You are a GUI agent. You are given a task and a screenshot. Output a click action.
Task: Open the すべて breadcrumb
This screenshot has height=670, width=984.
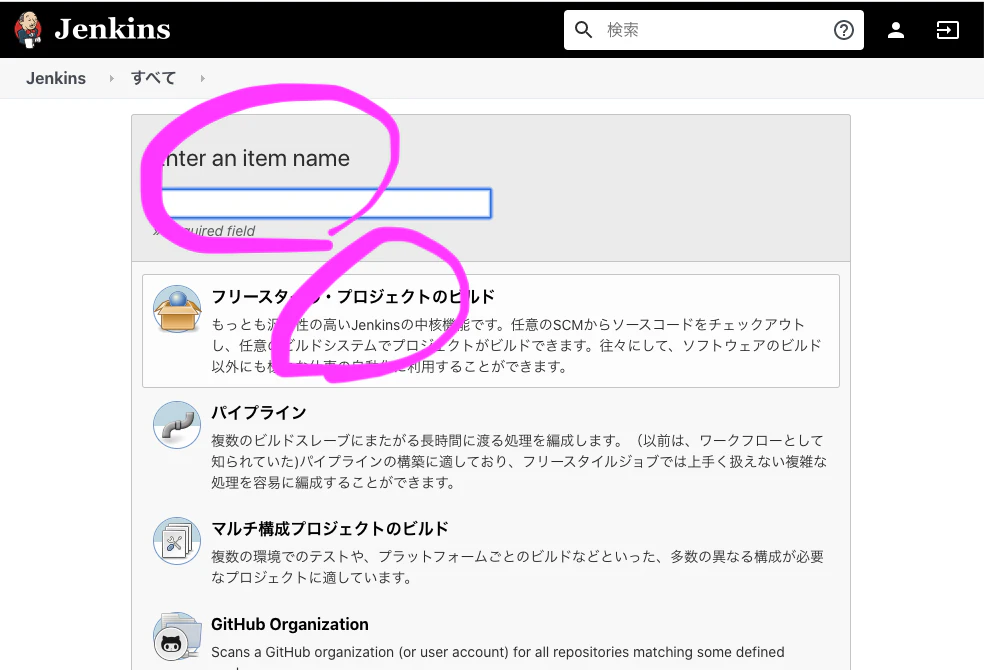pyautogui.click(x=154, y=78)
